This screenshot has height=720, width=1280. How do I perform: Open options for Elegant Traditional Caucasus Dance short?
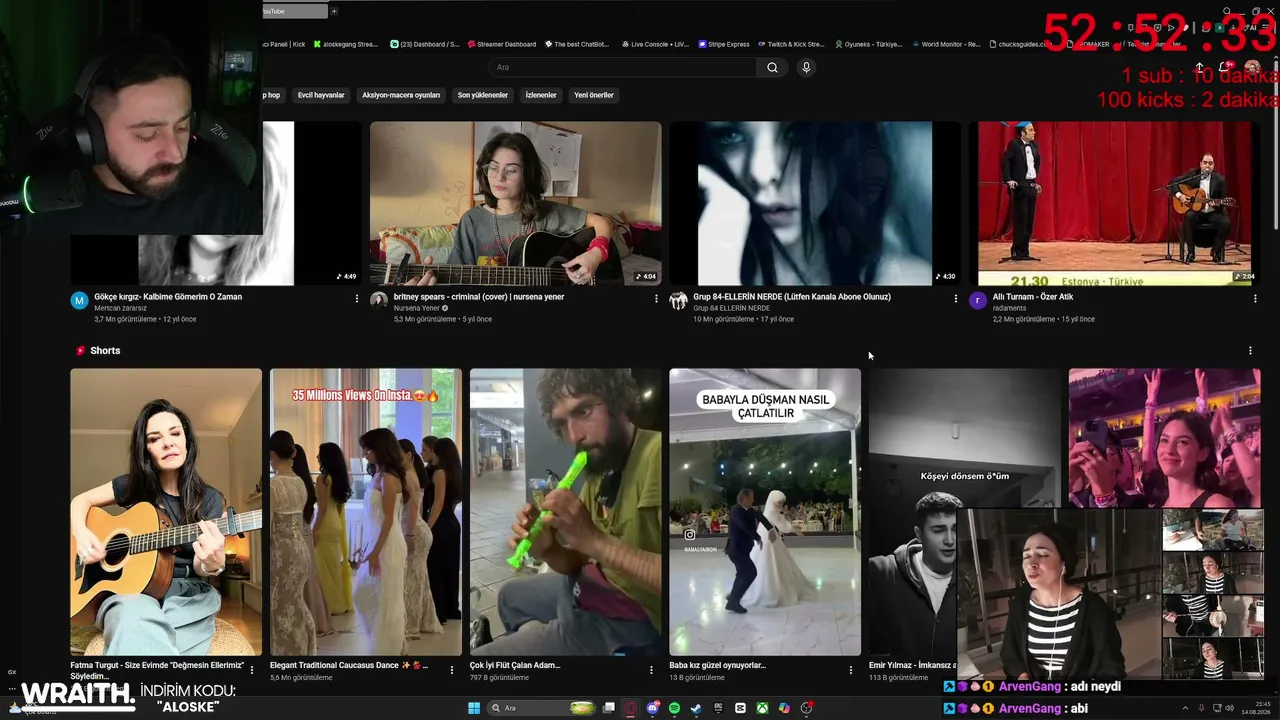[x=452, y=670]
